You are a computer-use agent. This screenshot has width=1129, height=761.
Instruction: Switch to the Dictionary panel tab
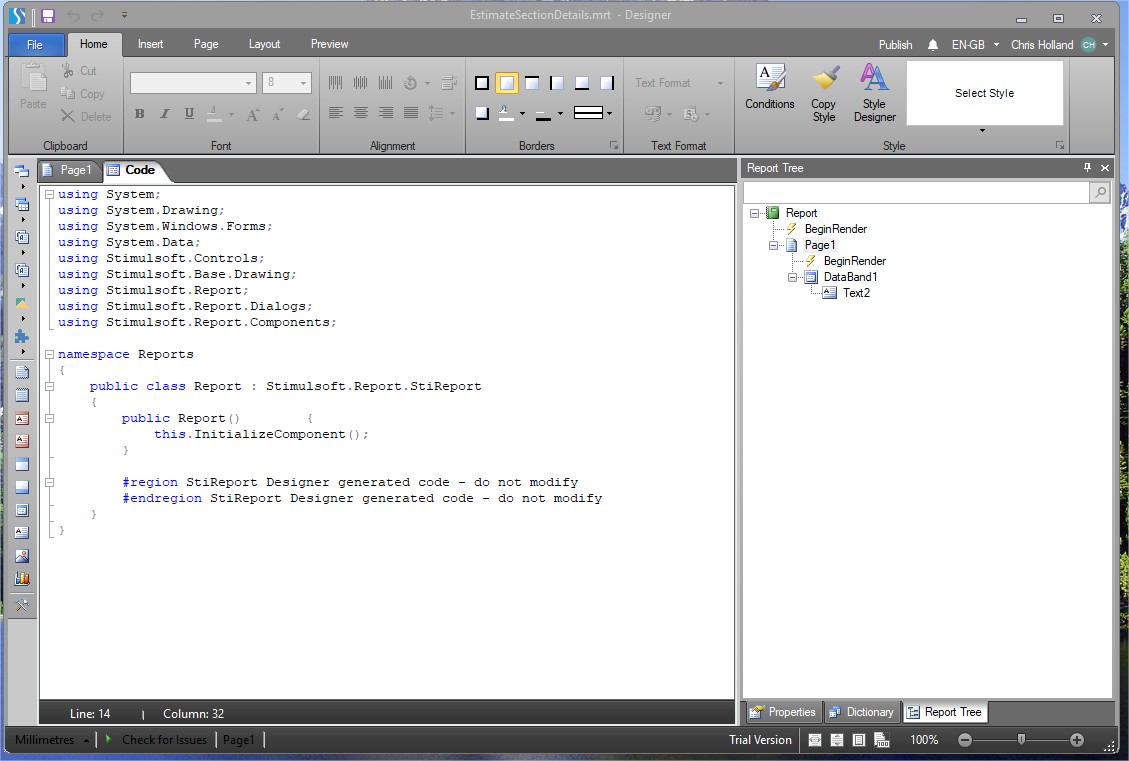(x=861, y=712)
